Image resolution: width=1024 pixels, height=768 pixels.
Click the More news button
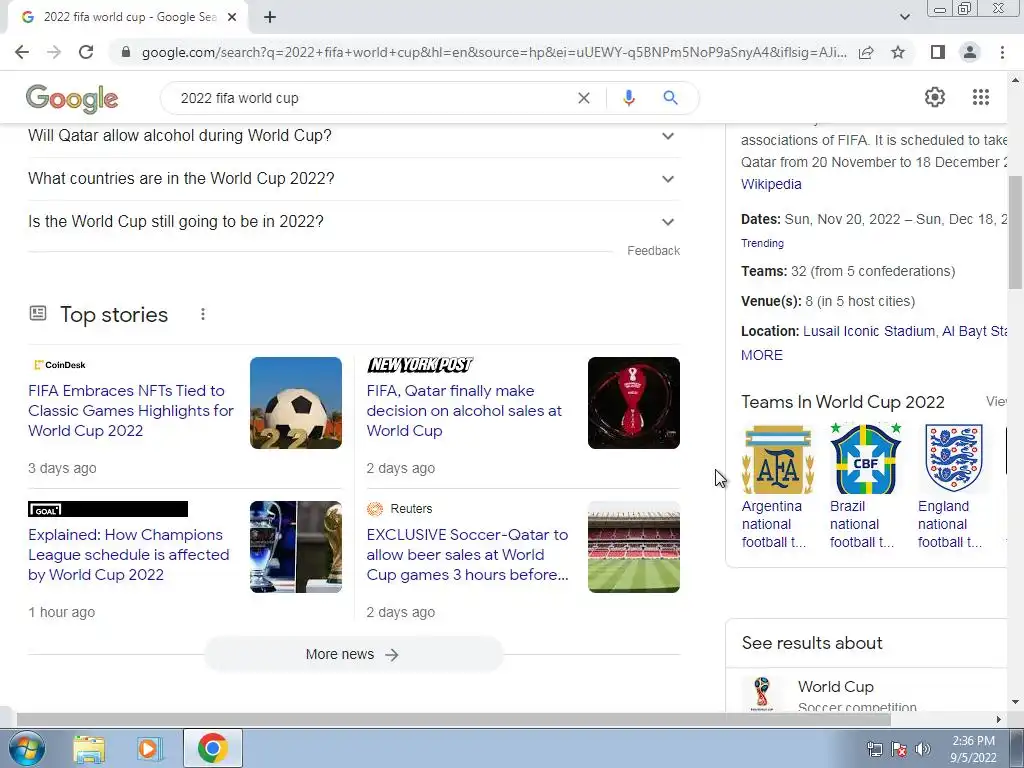click(353, 654)
